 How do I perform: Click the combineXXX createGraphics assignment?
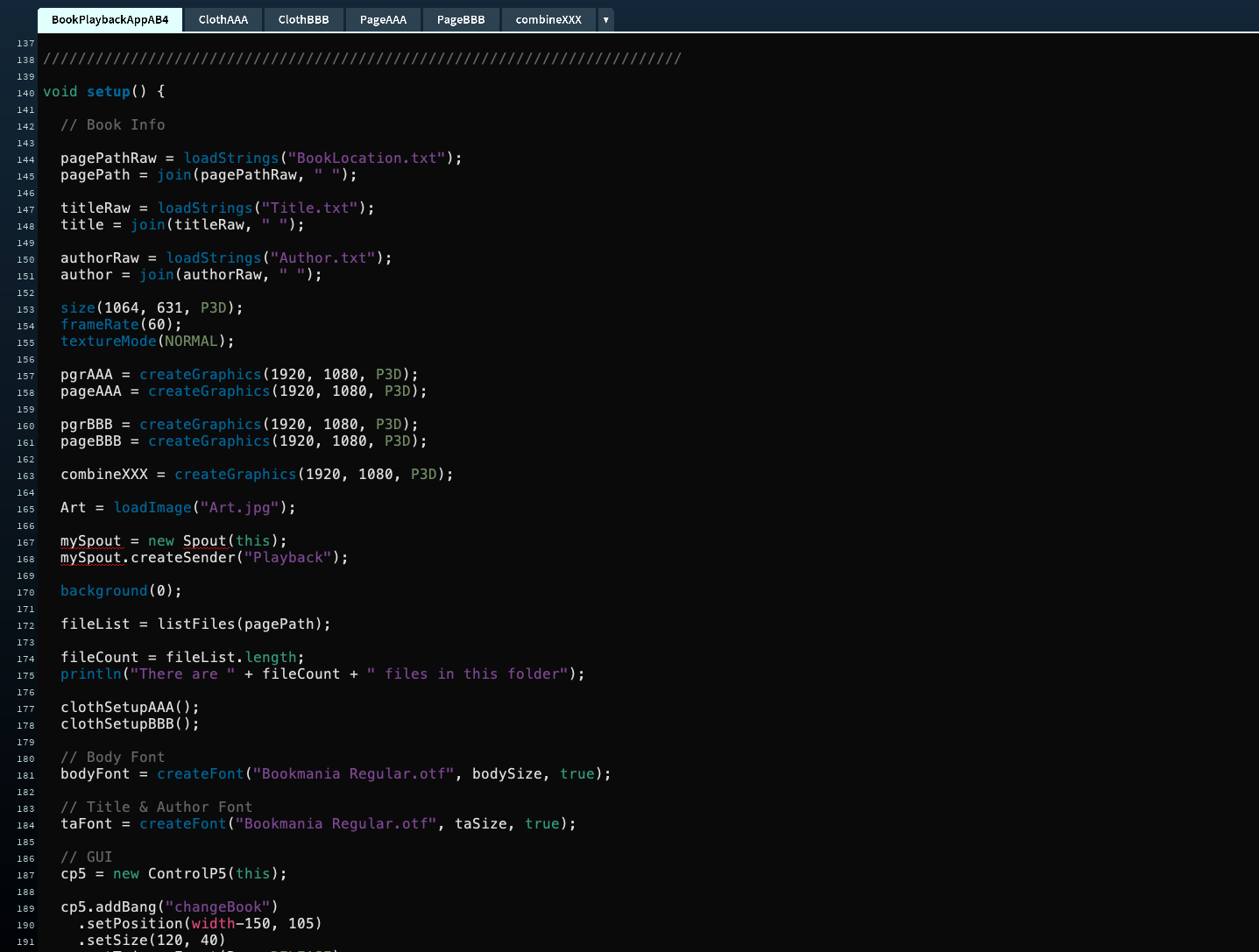point(258,475)
